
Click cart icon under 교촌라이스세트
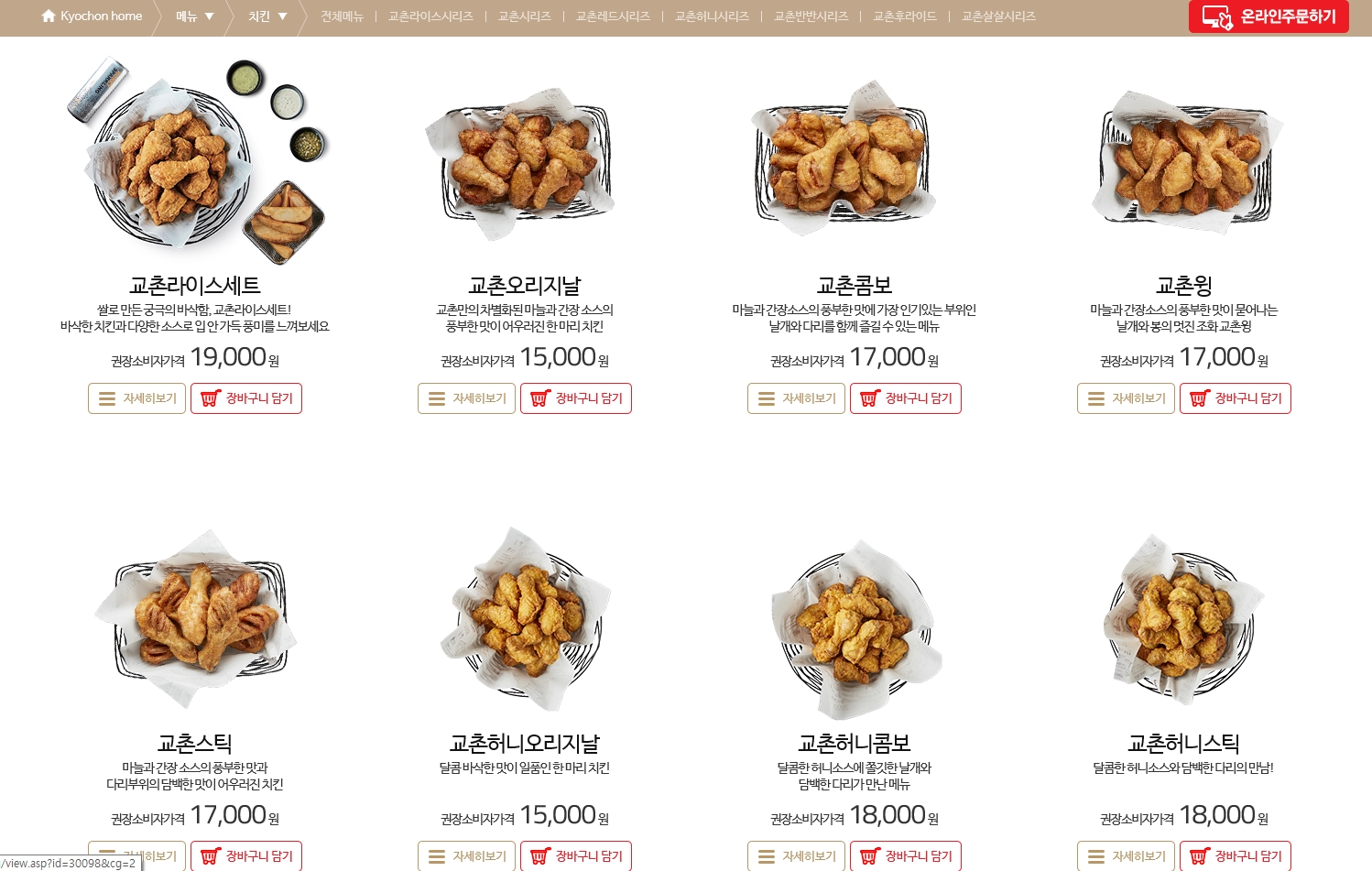pyautogui.click(x=211, y=398)
